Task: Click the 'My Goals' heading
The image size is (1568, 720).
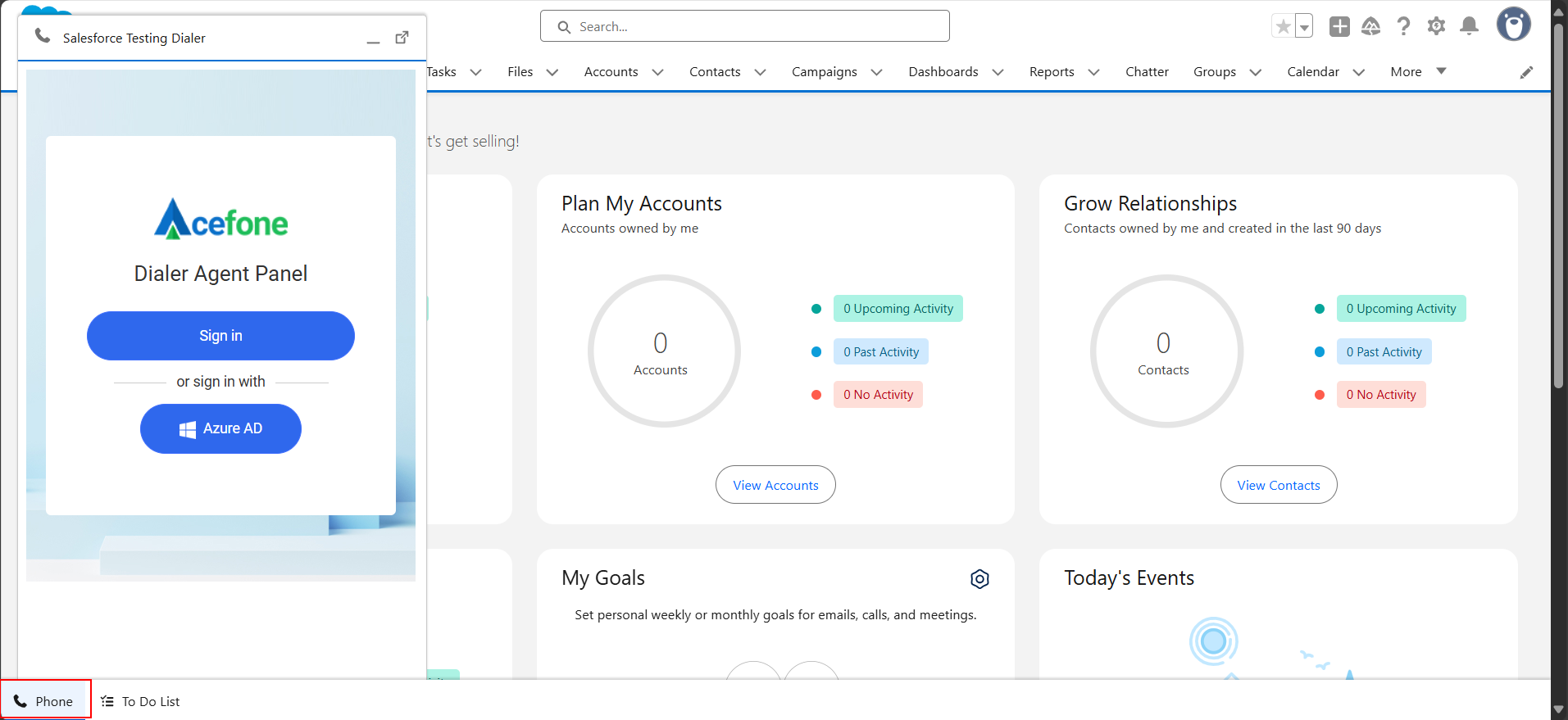Action: point(603,578)
